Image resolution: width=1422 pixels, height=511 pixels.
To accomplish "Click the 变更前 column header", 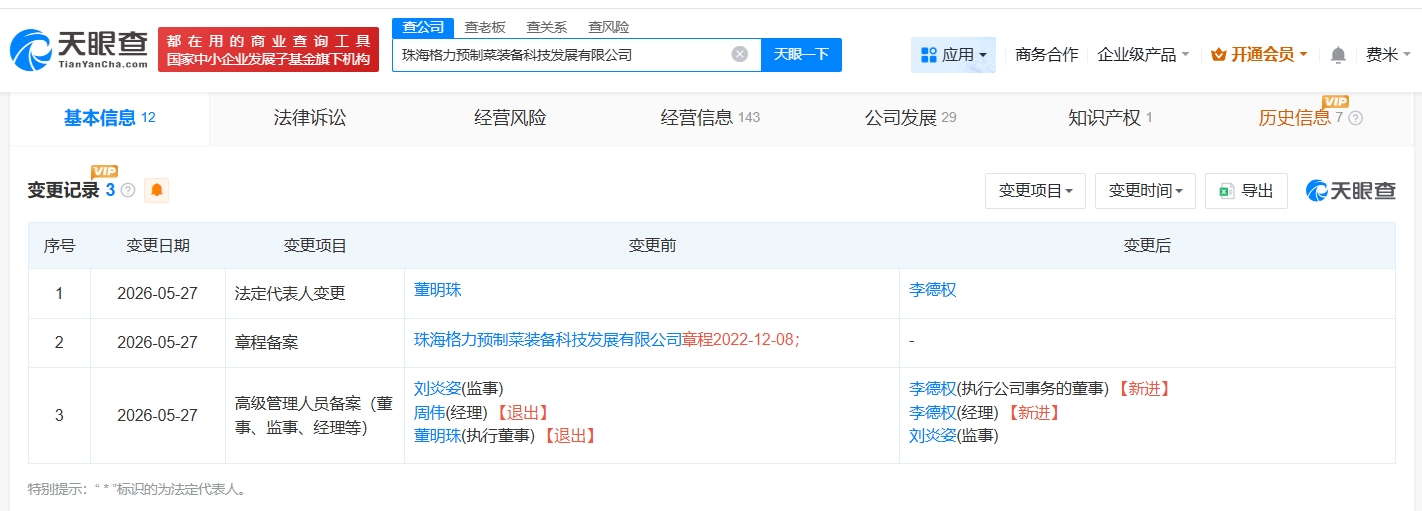I will coord(652,246).
